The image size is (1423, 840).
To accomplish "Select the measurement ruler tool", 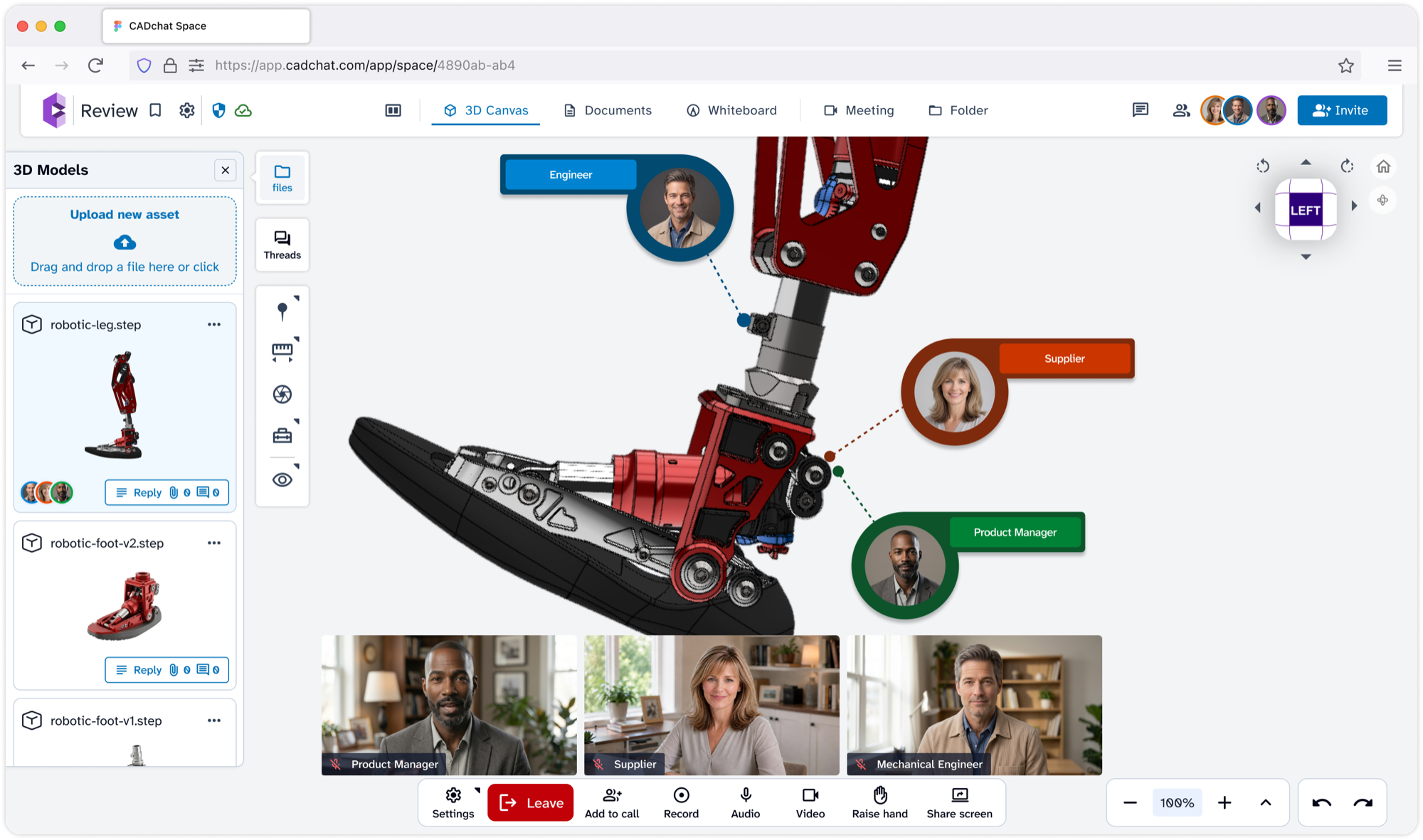I will pos(282,351).
